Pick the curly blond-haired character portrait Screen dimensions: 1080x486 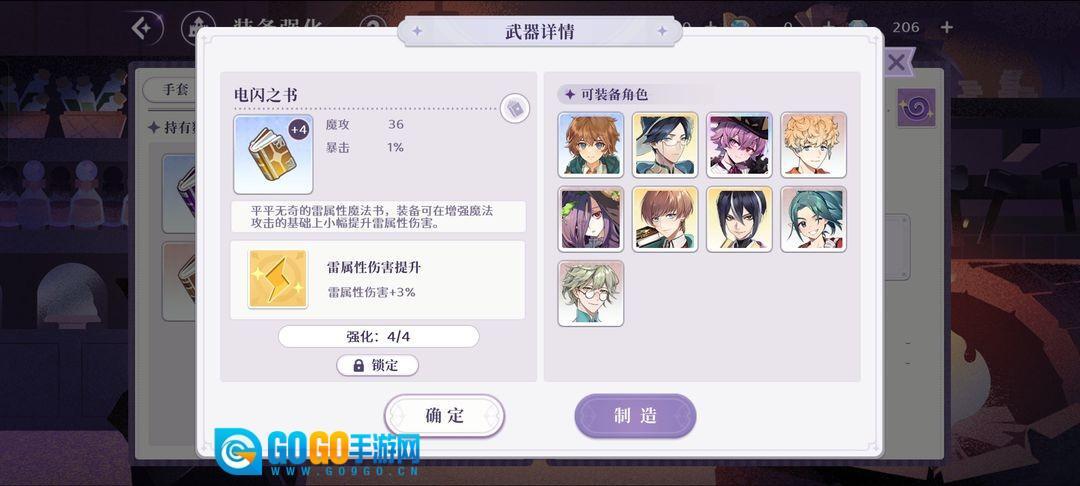click(x=813, y=145)
